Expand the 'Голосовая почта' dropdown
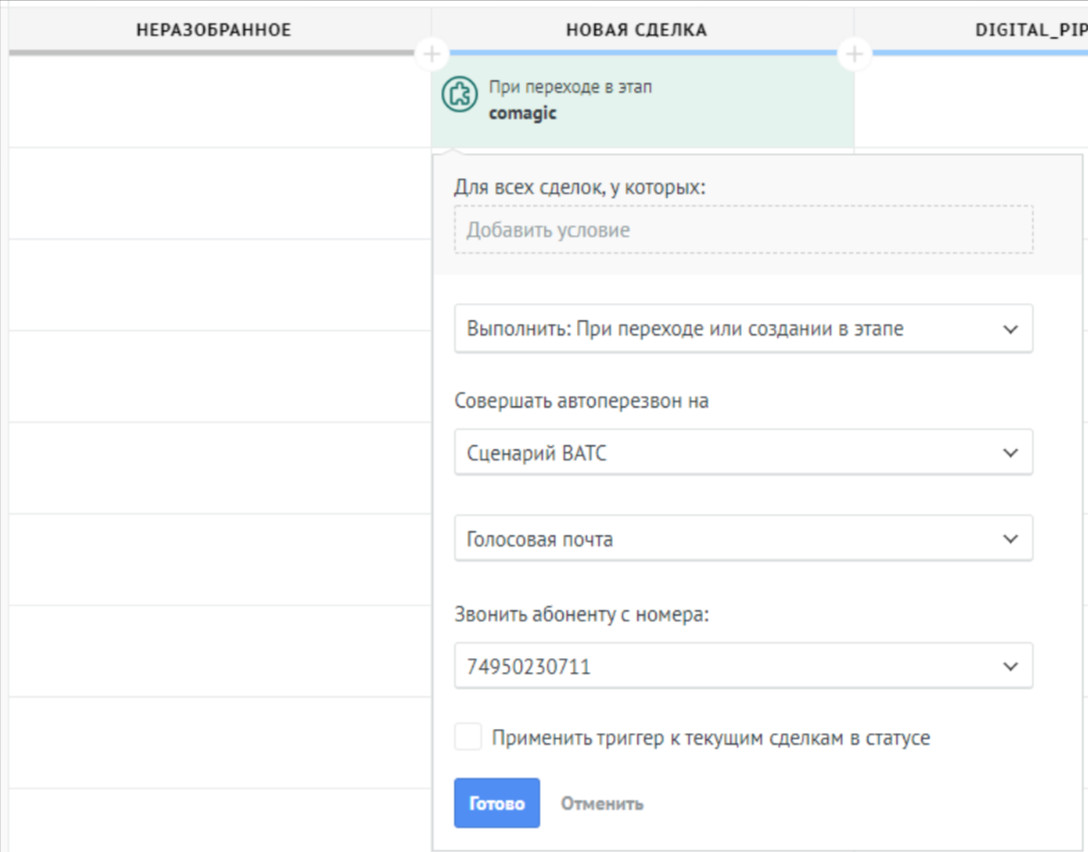The image size is (1088, 852). pos(743,538)
